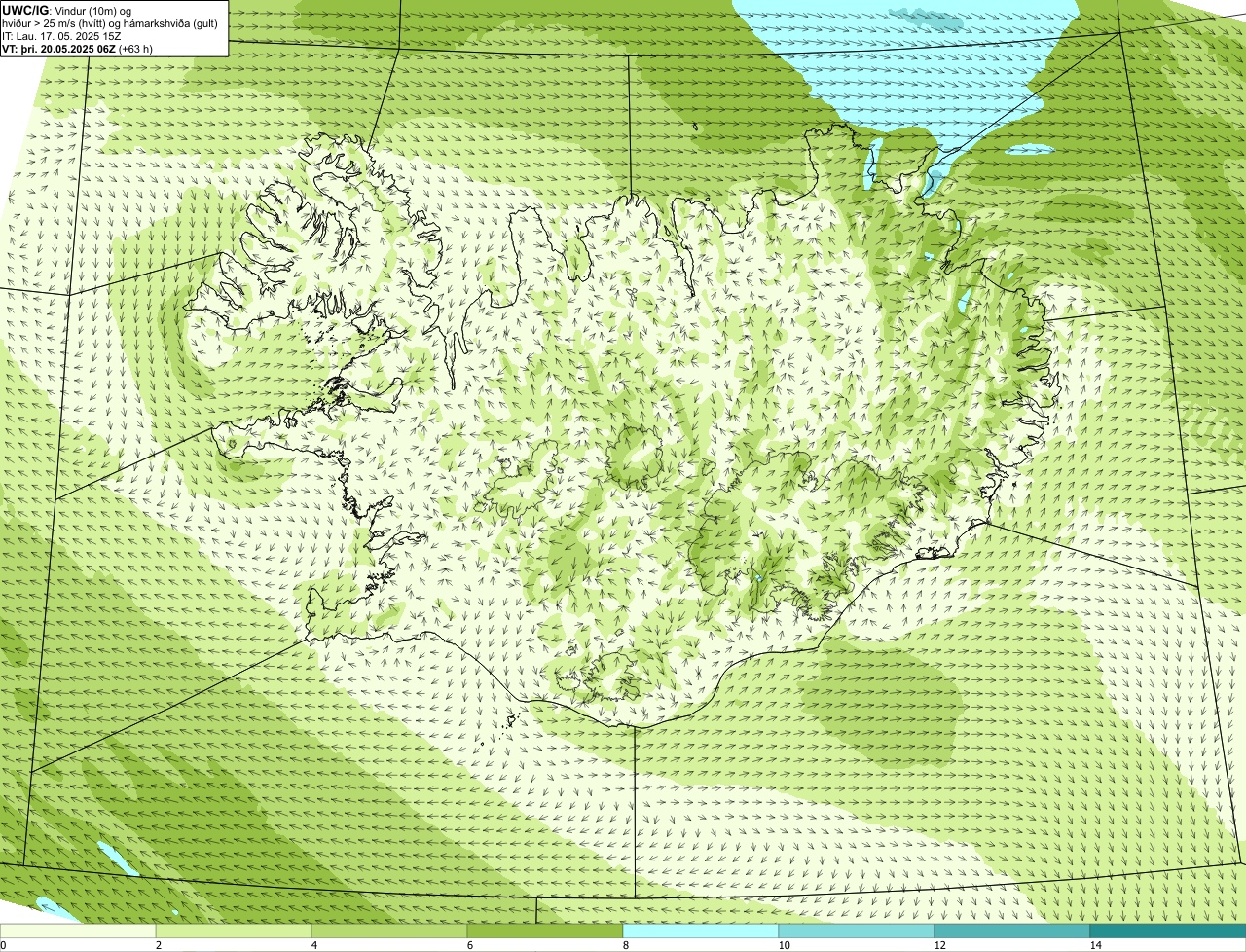Click the '14' scale label

coord(1095,945)
